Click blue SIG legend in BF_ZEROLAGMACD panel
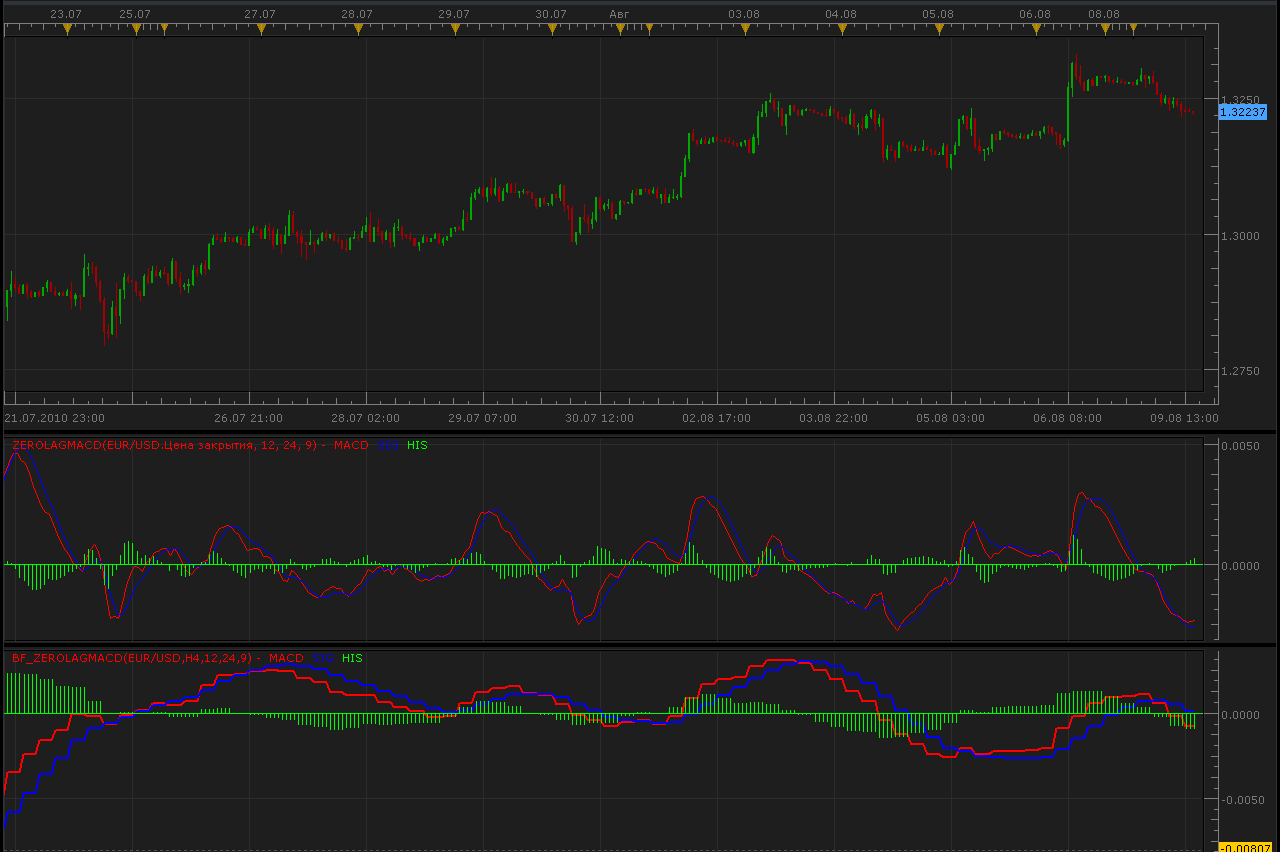This screenshot has width=1280, height=852. [323, 658]
